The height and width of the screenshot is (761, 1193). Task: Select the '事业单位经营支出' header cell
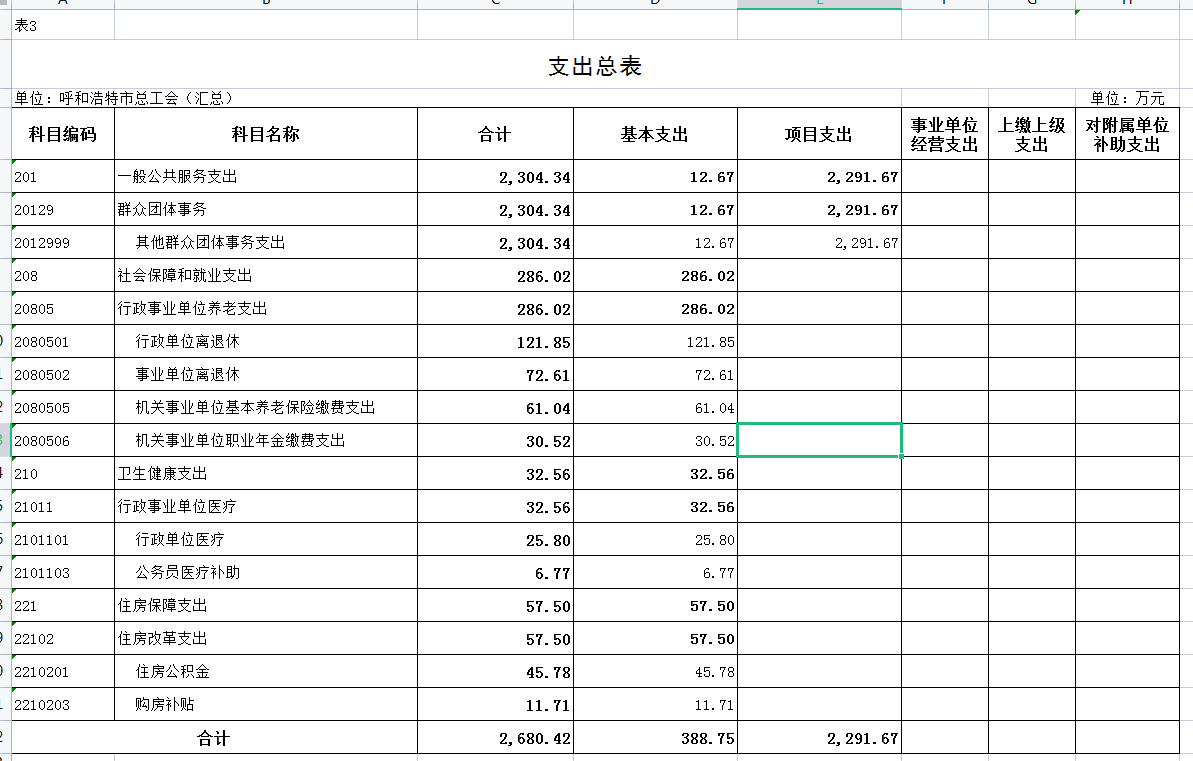point(944,134)
